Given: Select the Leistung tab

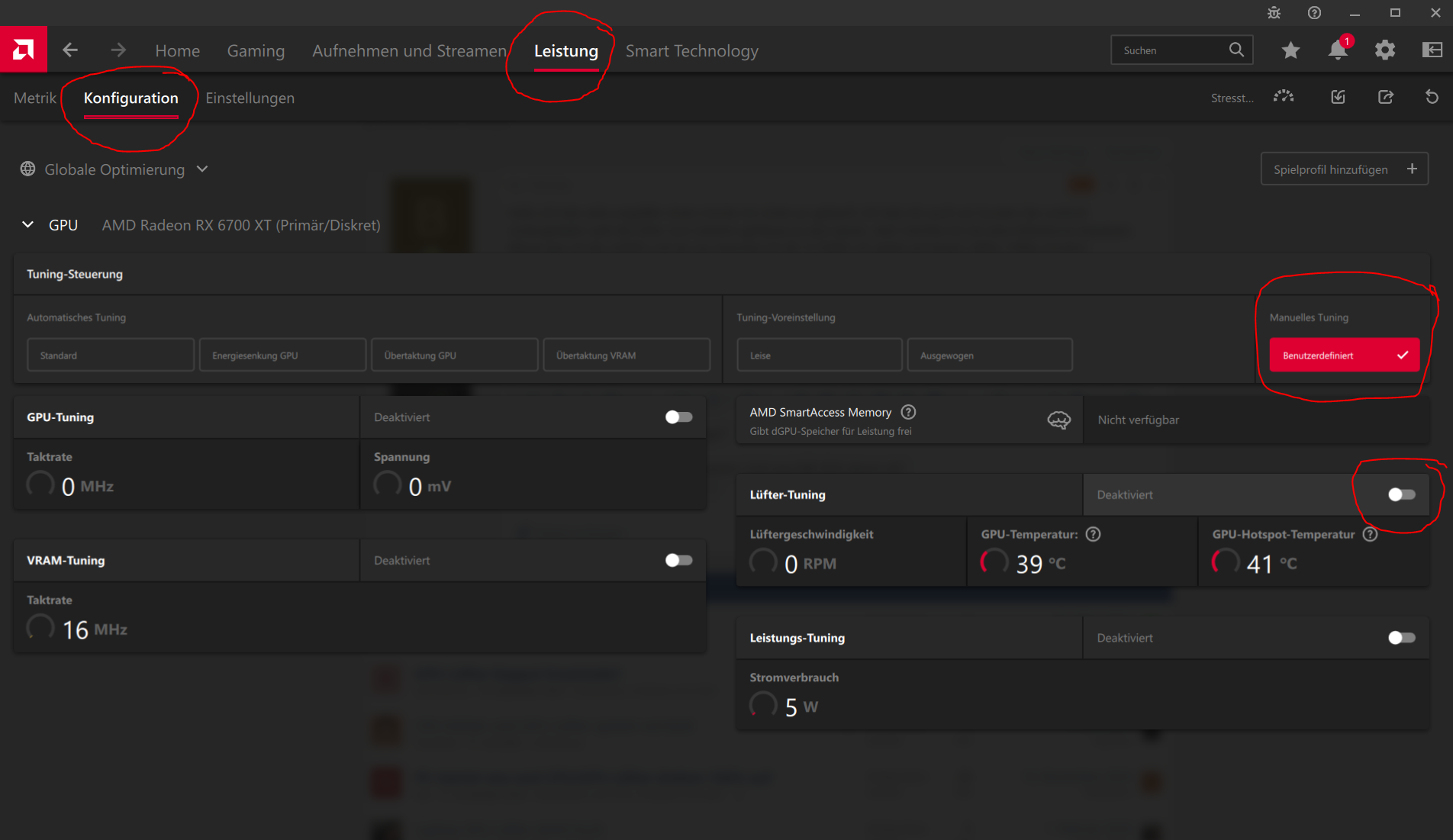Looking at the screenshot, I should click(x=565, y=50).
